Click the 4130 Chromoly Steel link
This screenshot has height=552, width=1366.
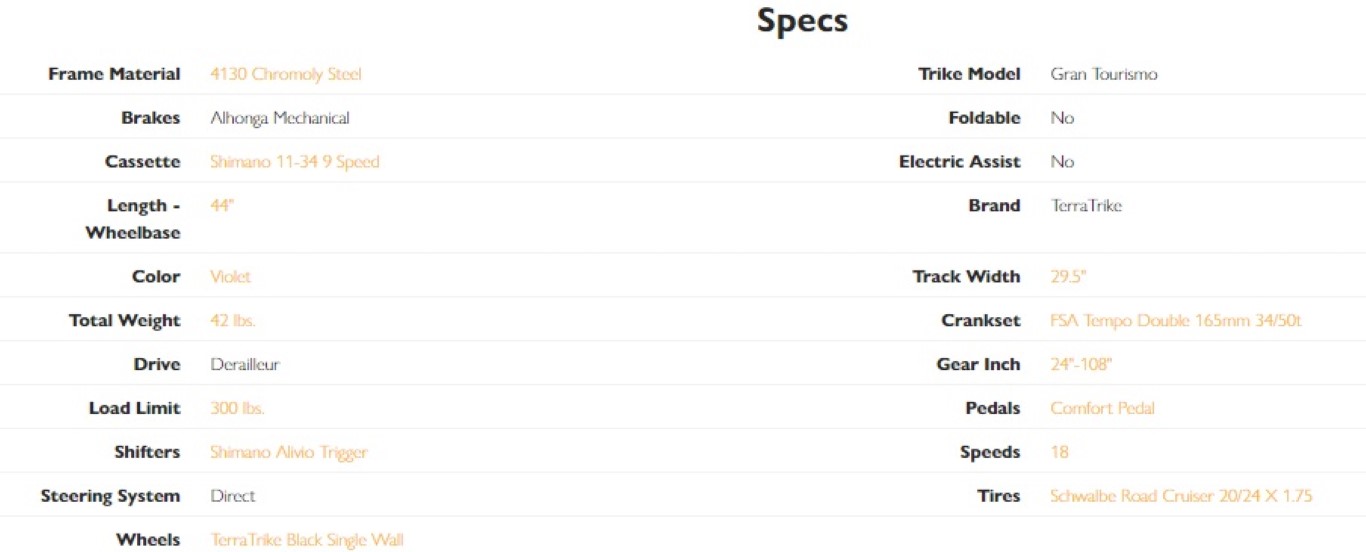pyautogui.click(x=285, y=74)
